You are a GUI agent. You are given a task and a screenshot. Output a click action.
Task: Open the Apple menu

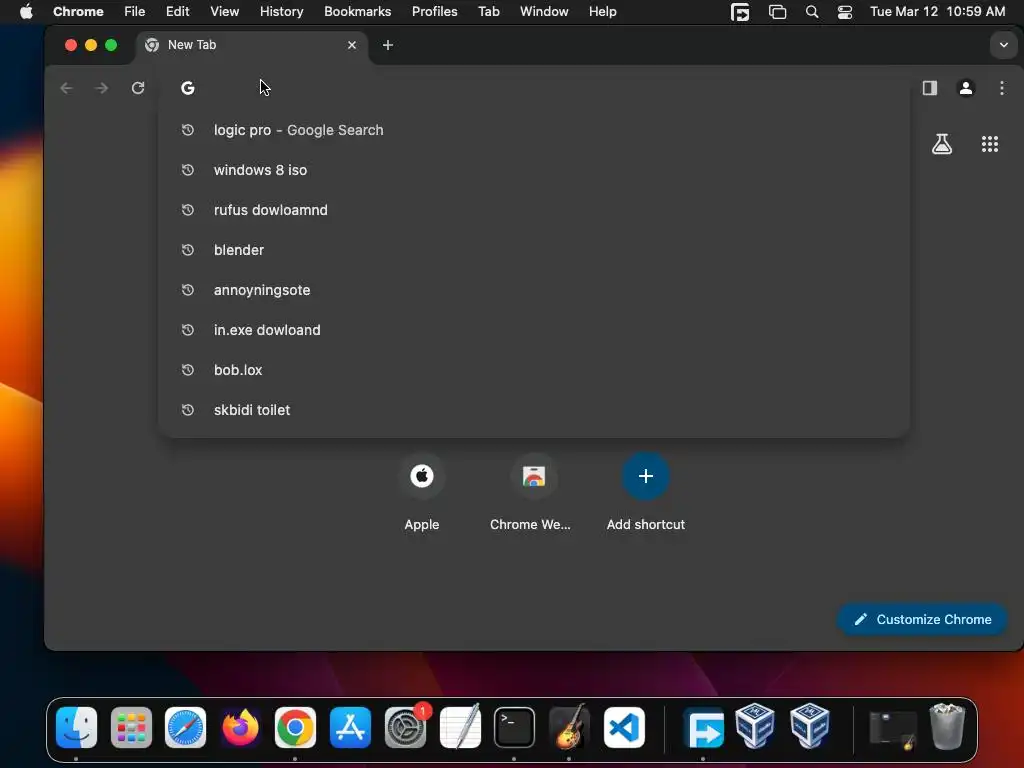pyautogui.click(x=26, y=12)
